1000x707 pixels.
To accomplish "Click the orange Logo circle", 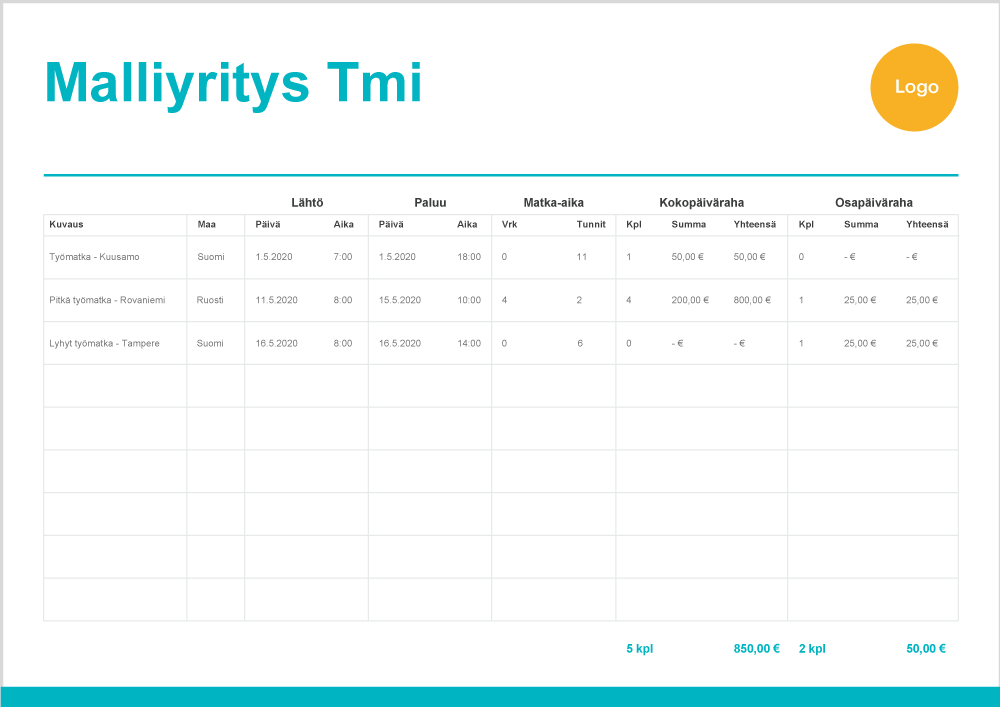I will point(914,87).
